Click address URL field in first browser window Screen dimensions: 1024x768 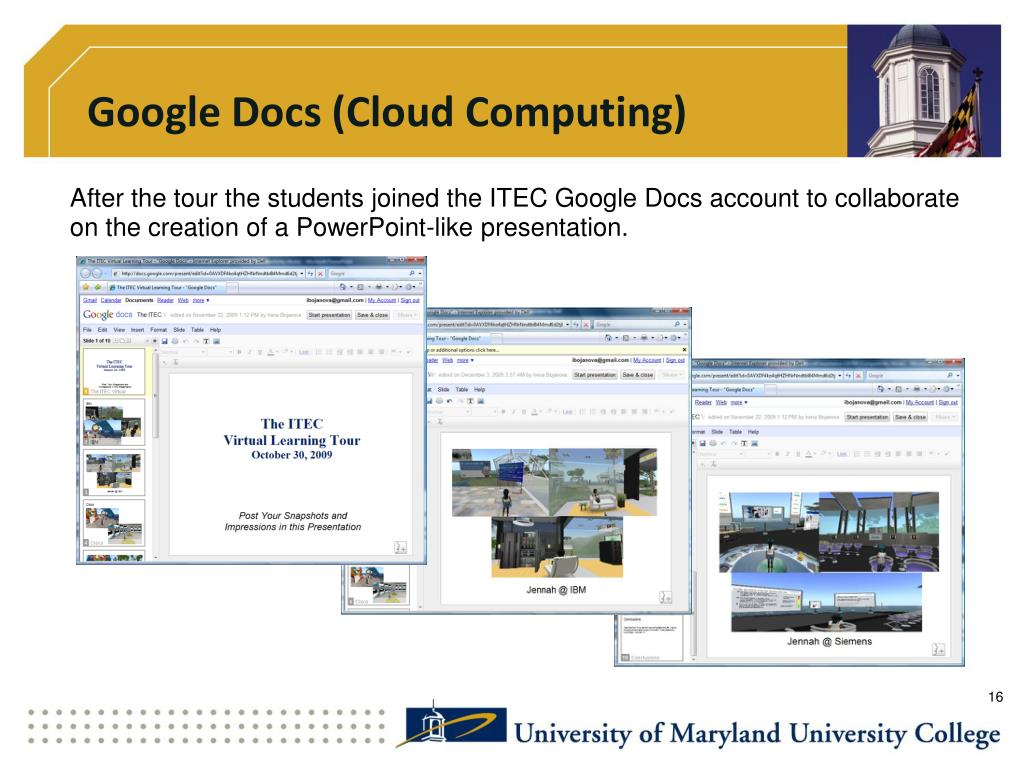pos(206,273)
